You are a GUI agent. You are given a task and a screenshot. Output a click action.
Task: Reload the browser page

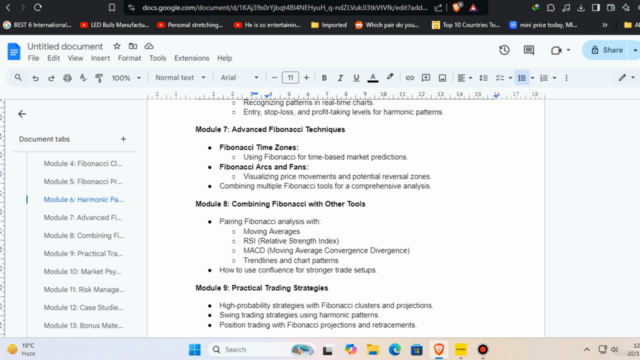[x=38, y=7]
